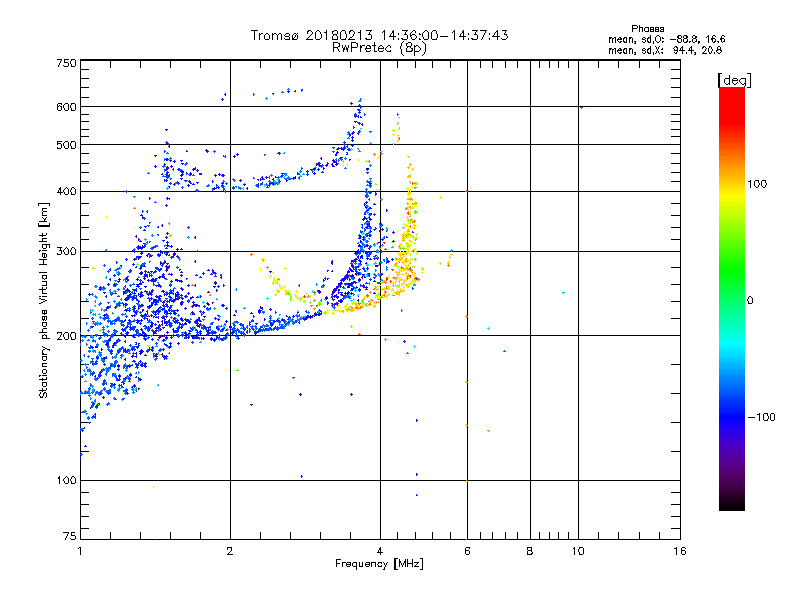800x600 pixels.
Task: Click the y-axis tick label '75'
Action: 70,536
